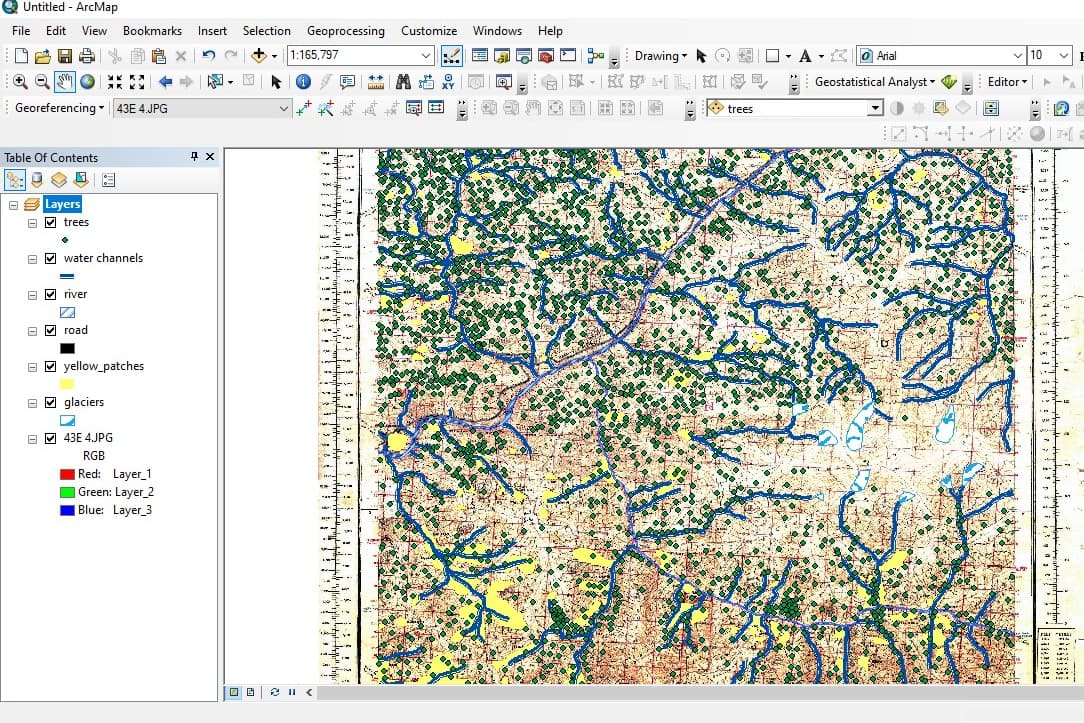The width and height of the screenshot is (1084, 723).
Task: Collapse the trees layer legend
Action: [32, 223]
